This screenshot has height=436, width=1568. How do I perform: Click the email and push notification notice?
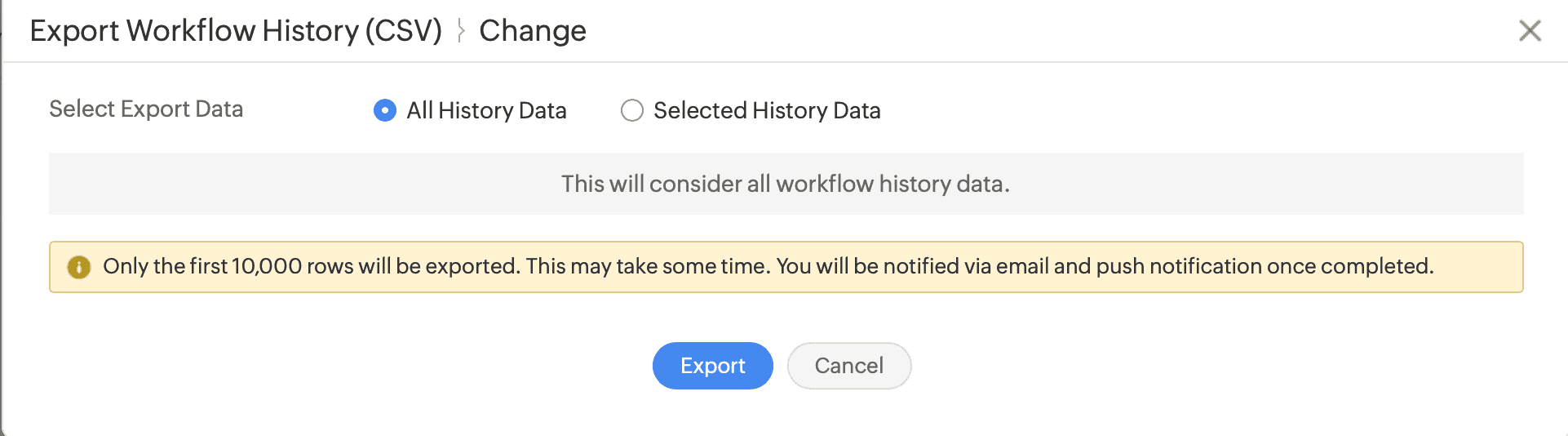[x=1104, y=266]
